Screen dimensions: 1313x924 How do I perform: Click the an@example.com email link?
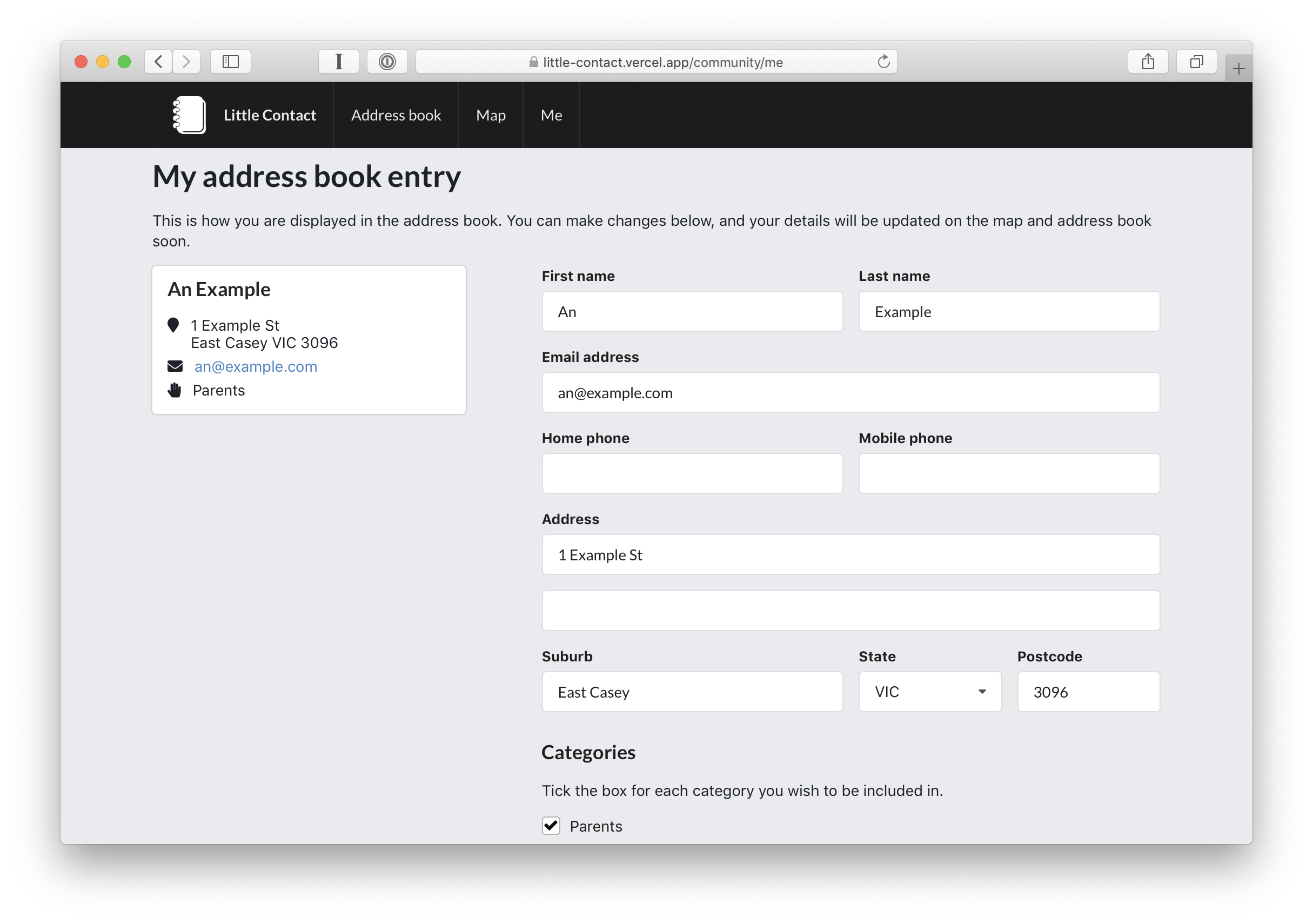click(x=256, y=366)
